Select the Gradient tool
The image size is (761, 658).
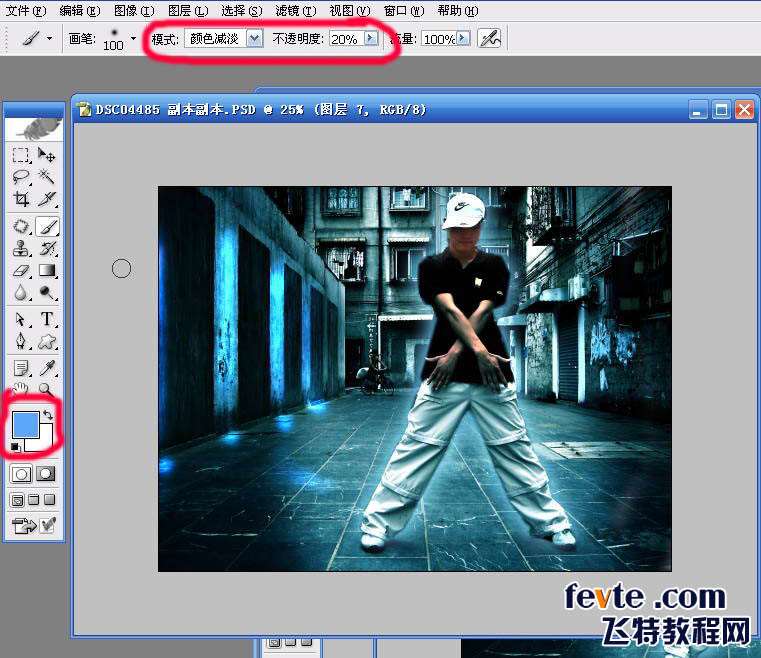[47, 271]
